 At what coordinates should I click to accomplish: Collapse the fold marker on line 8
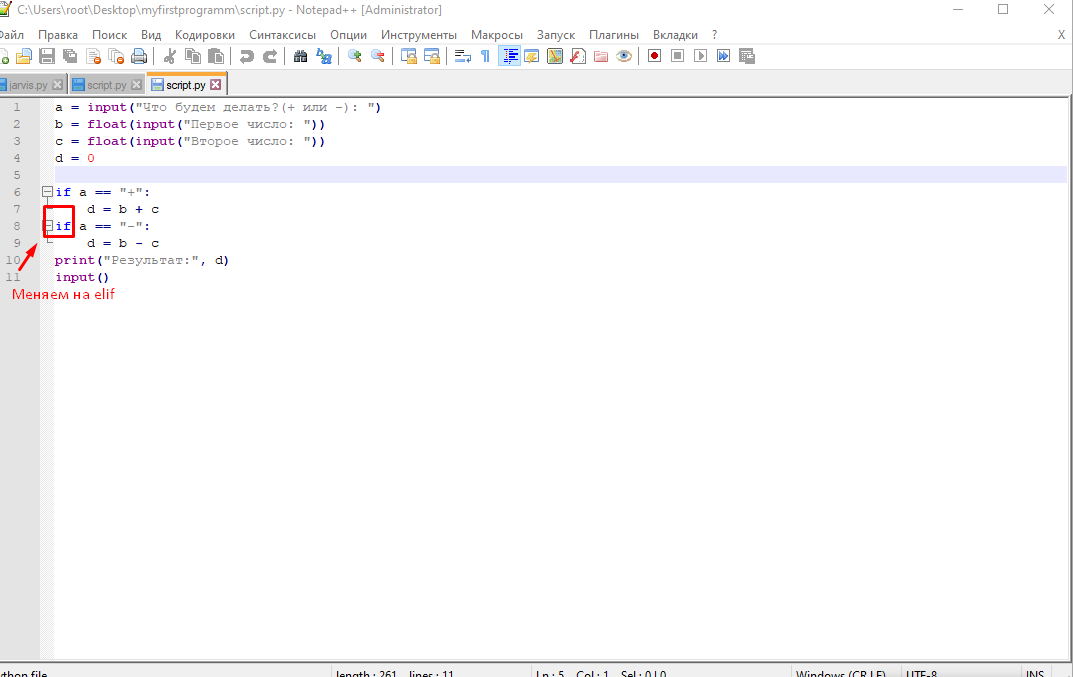pyautogui.click(x=47, y=226)
